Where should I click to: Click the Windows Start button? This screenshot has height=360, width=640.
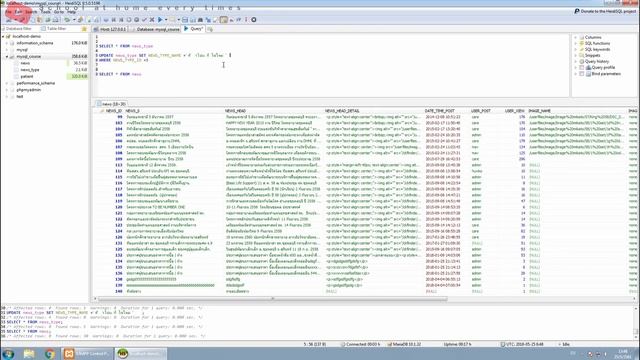tap(8, 353)
